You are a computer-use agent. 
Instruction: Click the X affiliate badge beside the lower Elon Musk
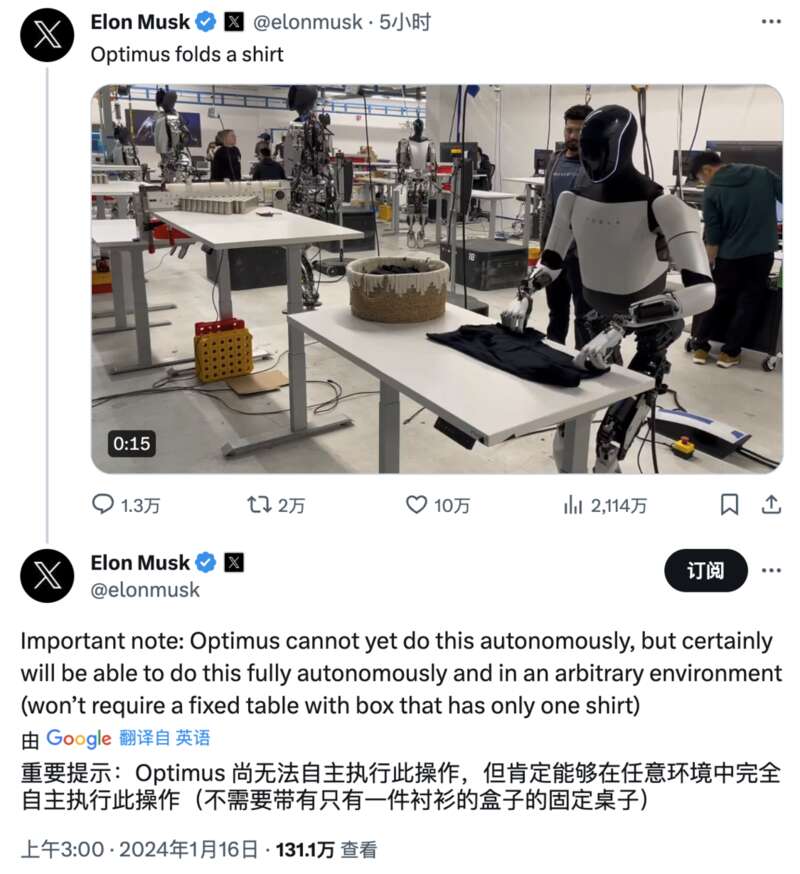[234, 562]
